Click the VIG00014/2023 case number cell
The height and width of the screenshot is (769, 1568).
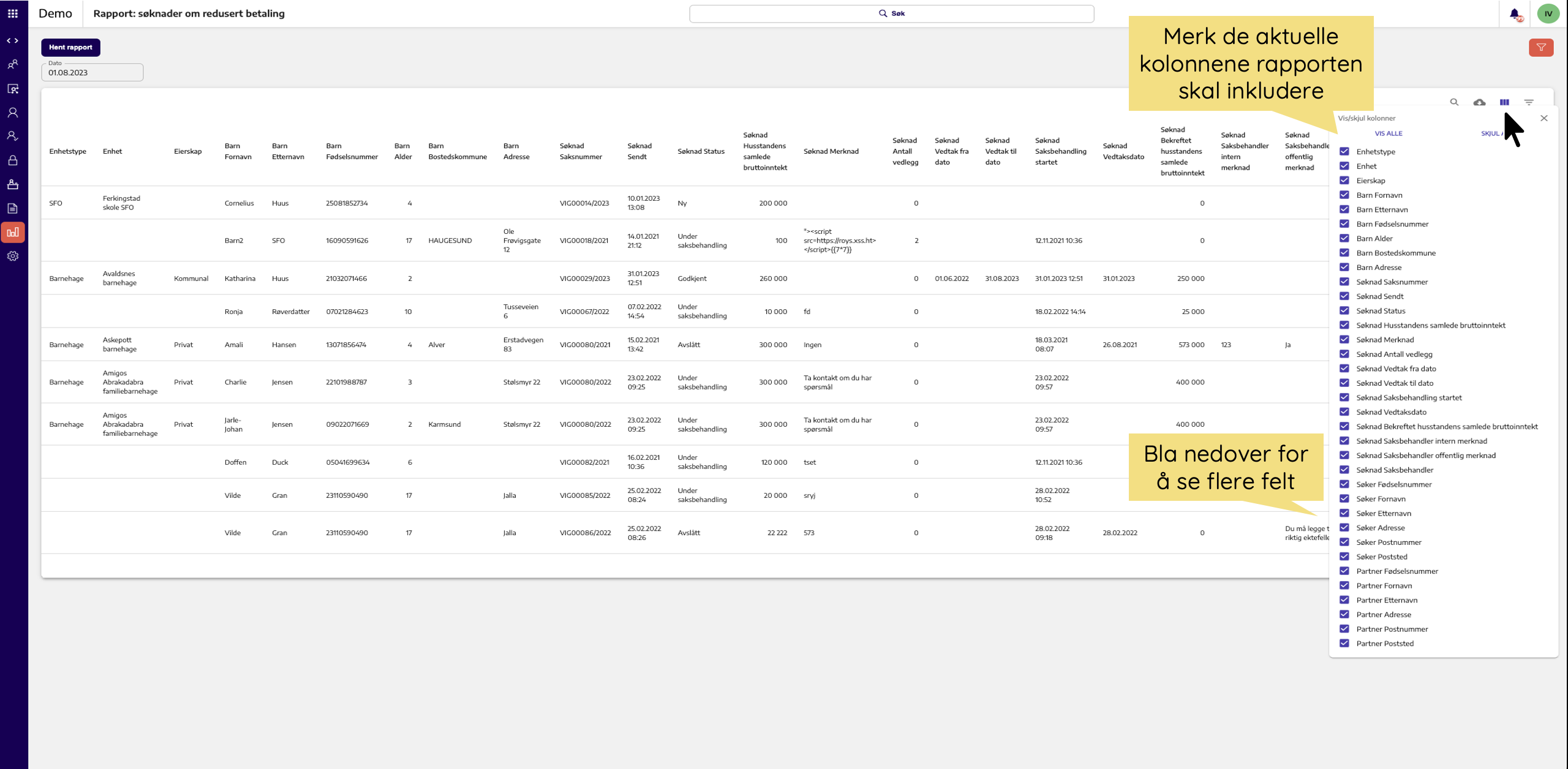click(x=584, y=203)
